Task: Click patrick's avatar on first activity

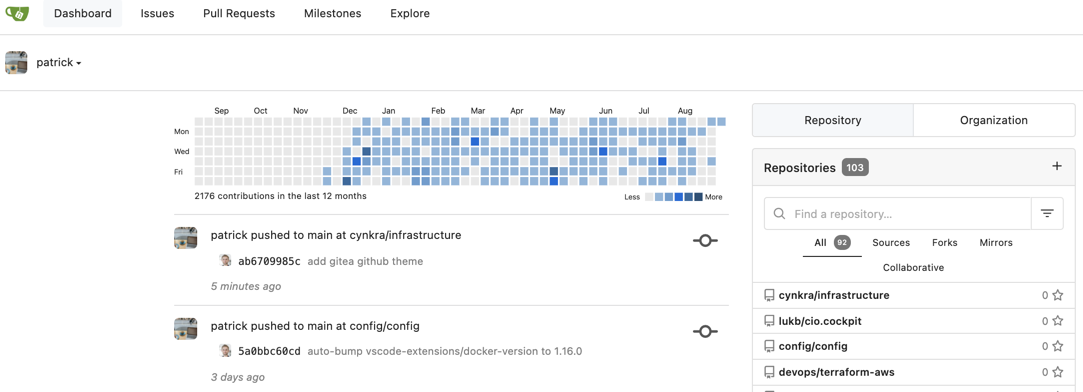Action: (x=185, y=238)
